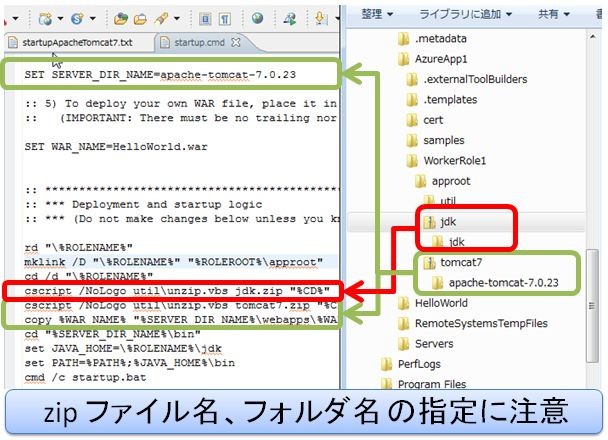Select the util folder under approot

pyautogui.click(x=448, y=201)
